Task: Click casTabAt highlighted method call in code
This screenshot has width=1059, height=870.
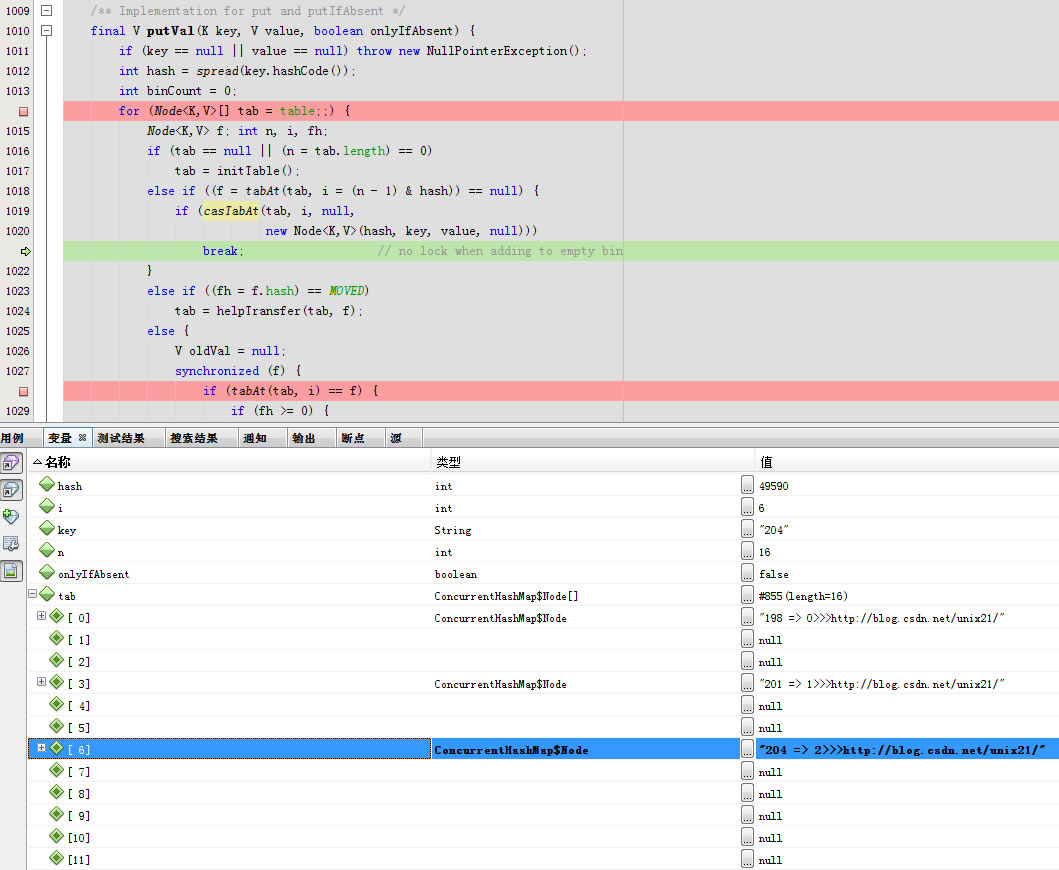Action: [x=231, y=211]
